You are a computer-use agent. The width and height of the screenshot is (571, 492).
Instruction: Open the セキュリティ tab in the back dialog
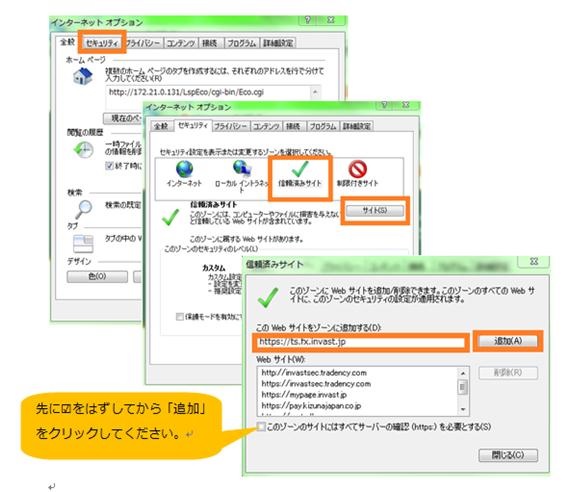(x=102, y=43)
